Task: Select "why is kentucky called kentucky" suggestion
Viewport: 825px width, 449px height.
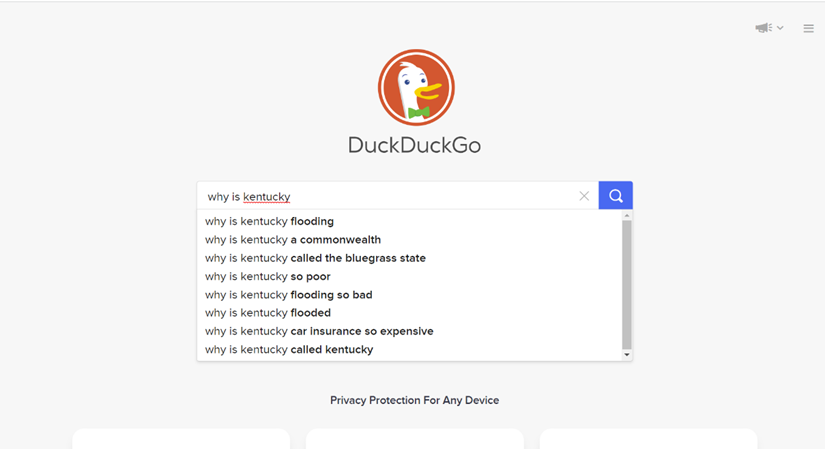Action: (289, 350)
